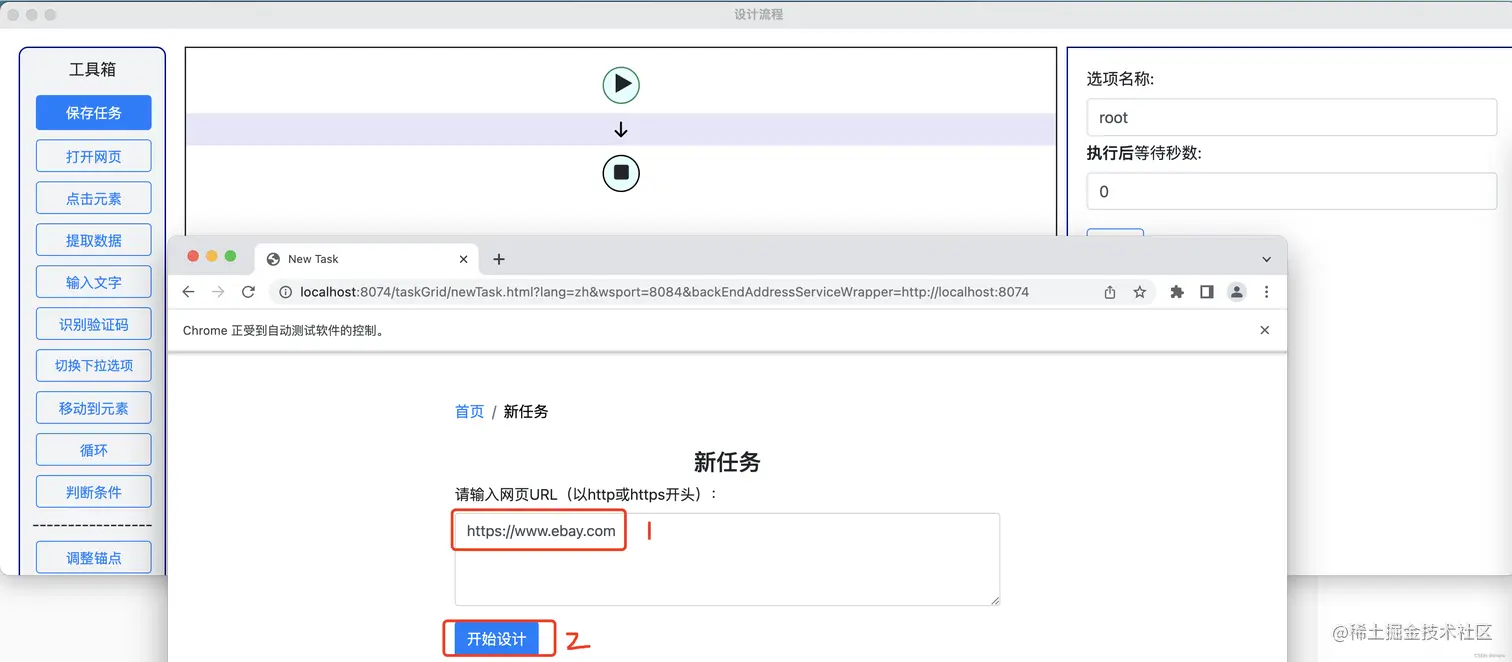This screenshot has width=1512, height=662.
Task: Click the browser back arrow
Action: pyautogui.click(x=188, y=291)
